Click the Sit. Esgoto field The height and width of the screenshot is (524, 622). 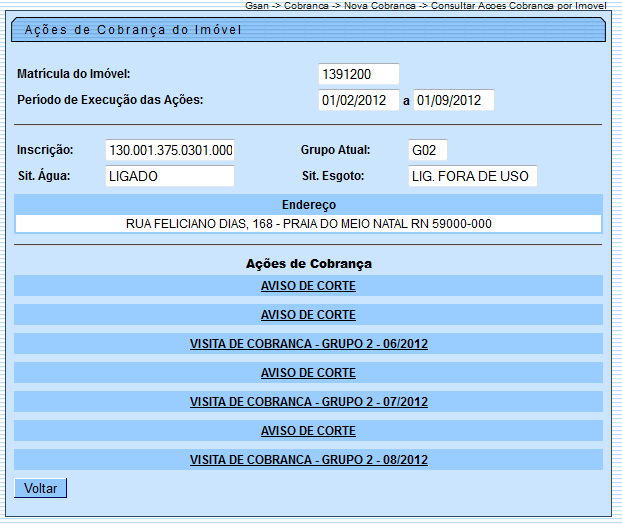coord(472,176)
